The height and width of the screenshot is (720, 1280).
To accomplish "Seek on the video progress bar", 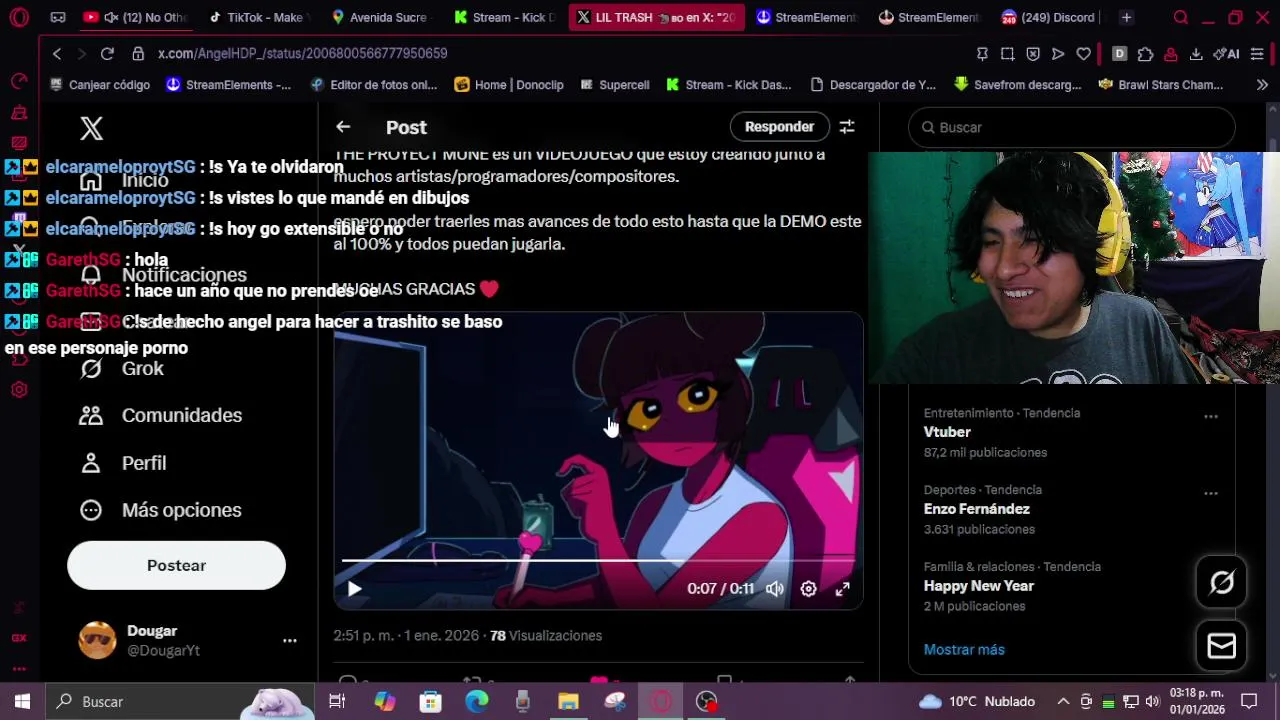I will (x=598, y=561).
